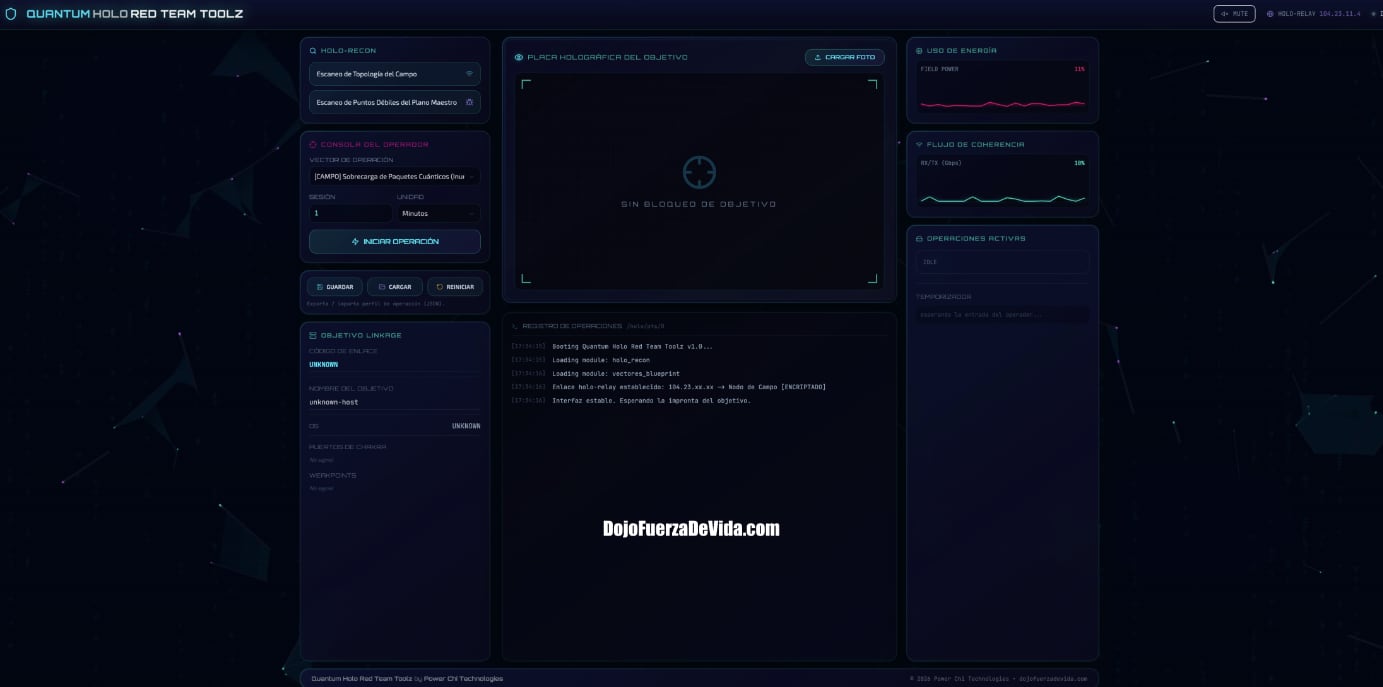Click the 'Booting Quantum Holo Red Team Toolz v1.0...' log line
Viewport: 1383px width, 687px height.
[x=632, y=346]
